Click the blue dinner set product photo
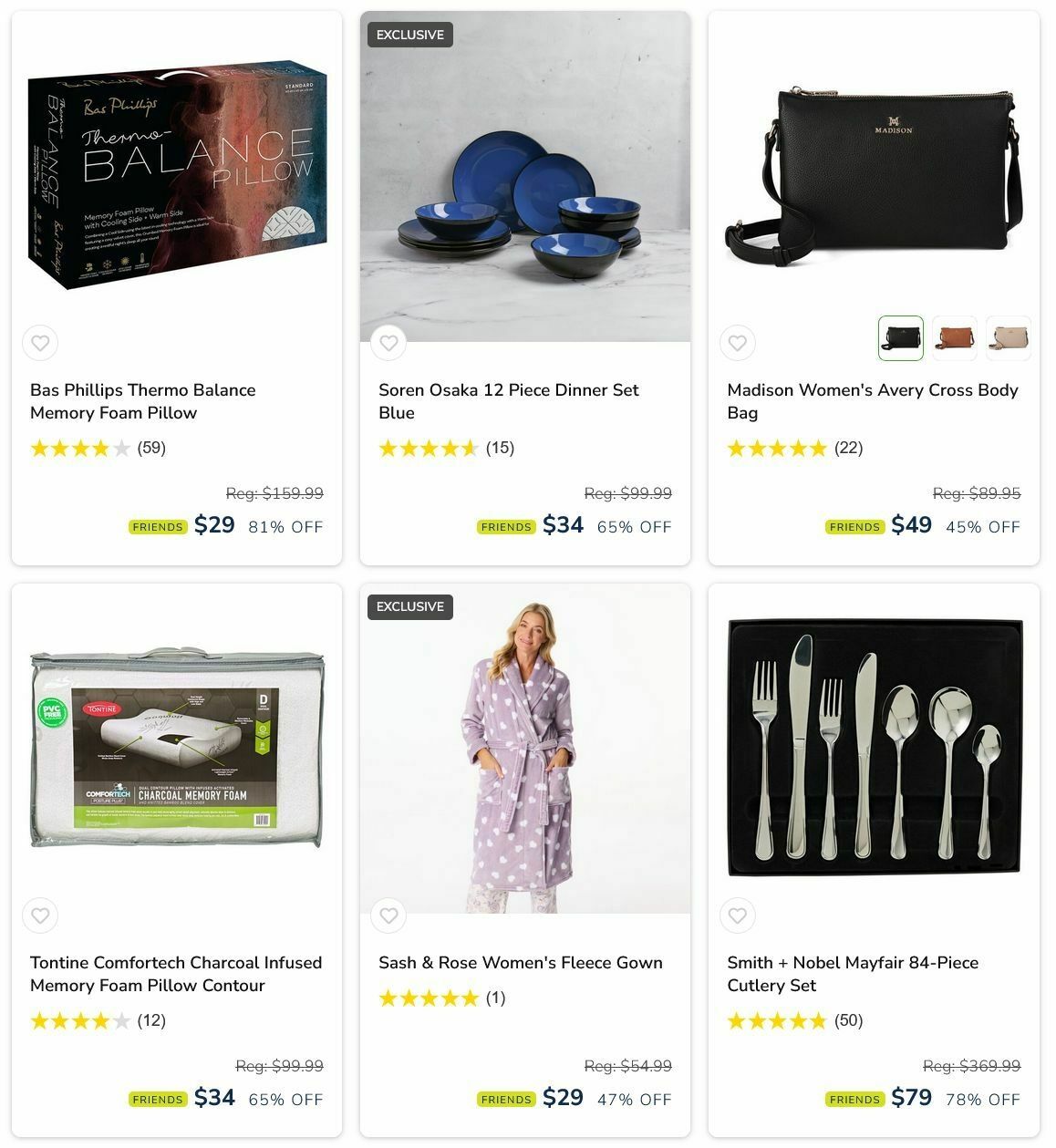The height and width of the screenshot is (1148, 1056). (525, 177)
